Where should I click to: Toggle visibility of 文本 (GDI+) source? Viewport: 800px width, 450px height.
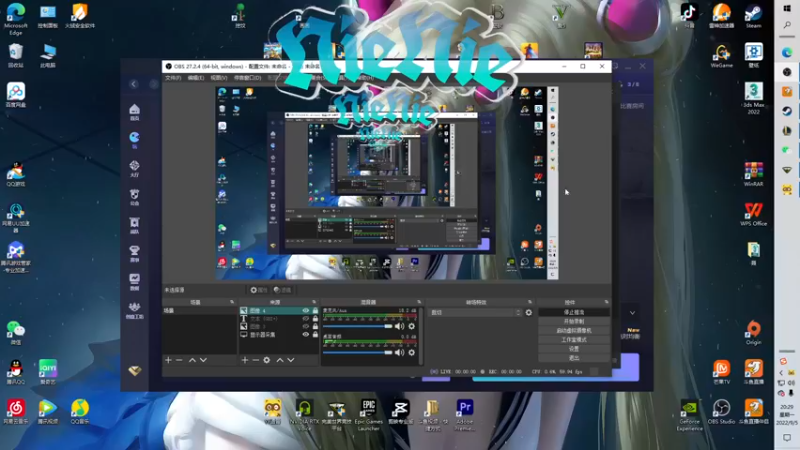[x=306, y=318]
